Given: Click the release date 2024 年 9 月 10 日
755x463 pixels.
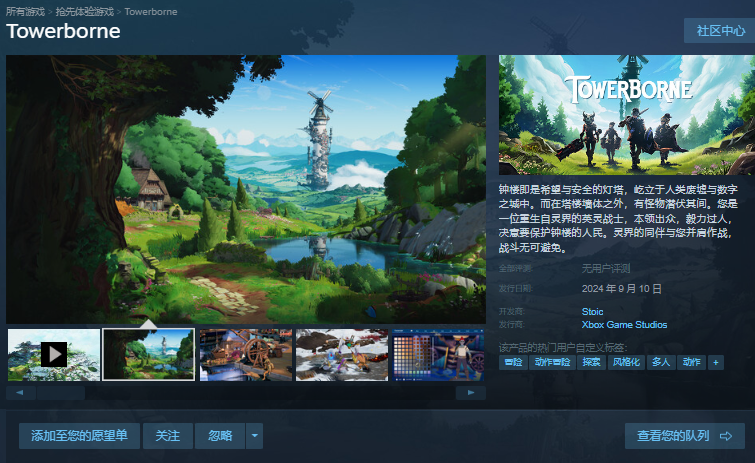Looking at the screenshot, I should click(621, 289).
